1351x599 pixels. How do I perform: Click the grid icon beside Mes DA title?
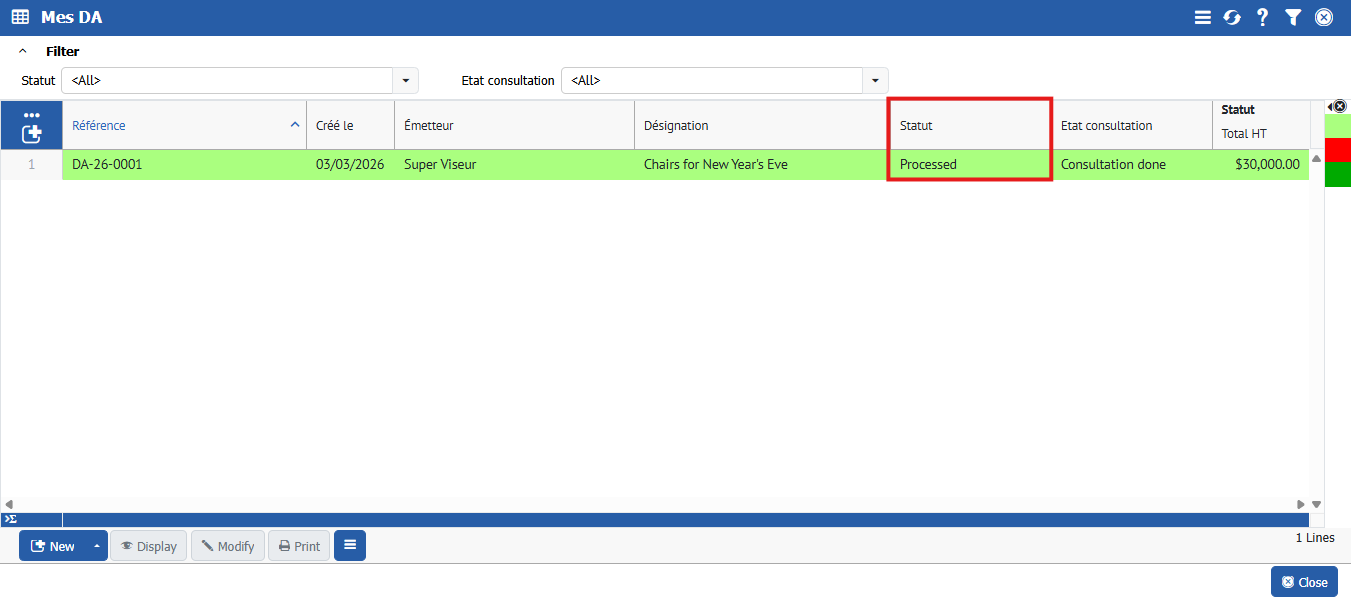pos(20,17)
